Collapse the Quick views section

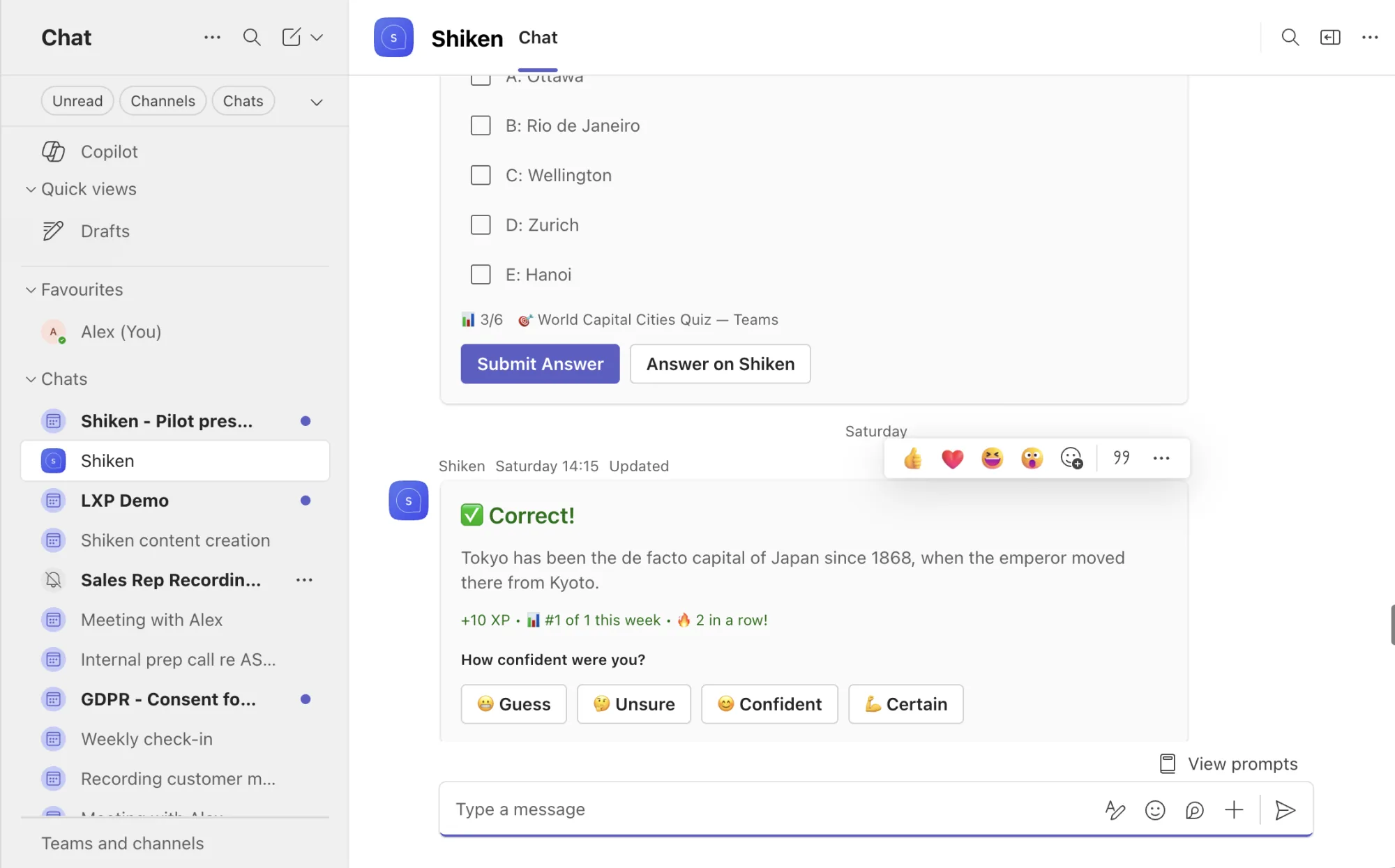tap(31, 189)
